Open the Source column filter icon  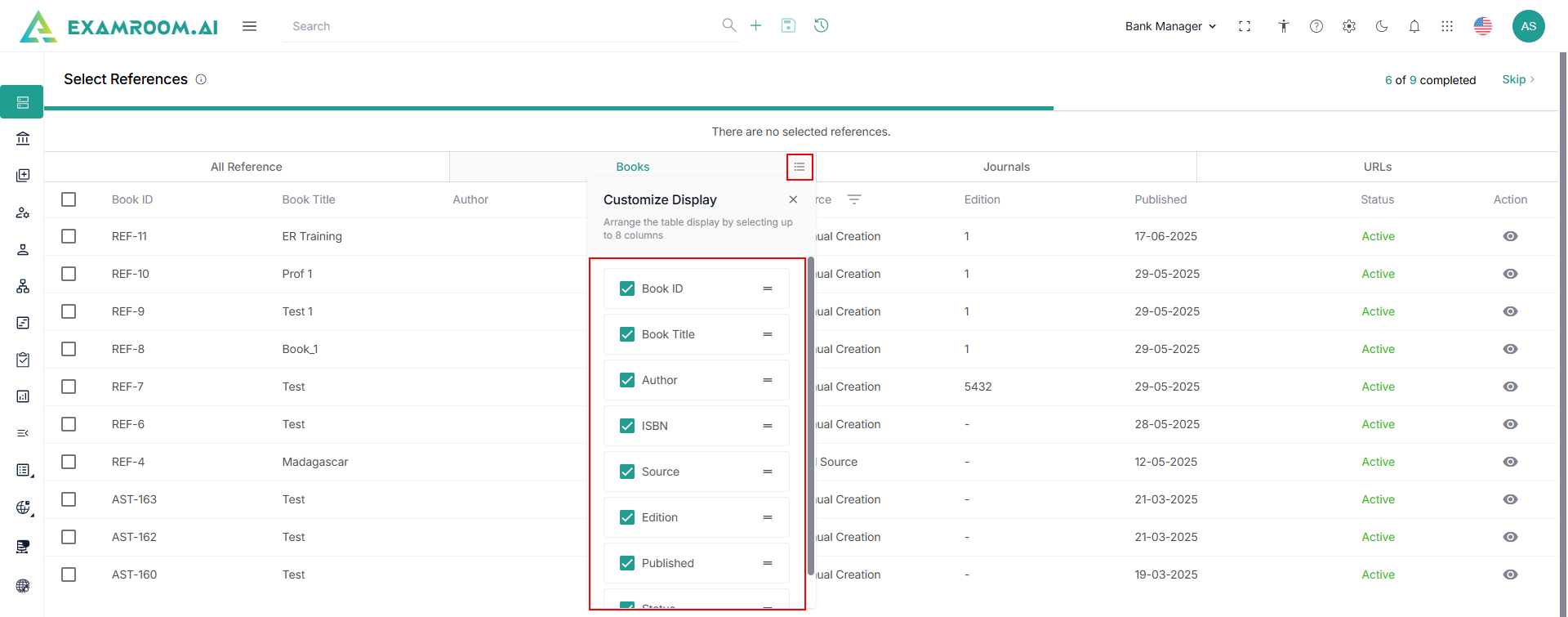(854, 199)
